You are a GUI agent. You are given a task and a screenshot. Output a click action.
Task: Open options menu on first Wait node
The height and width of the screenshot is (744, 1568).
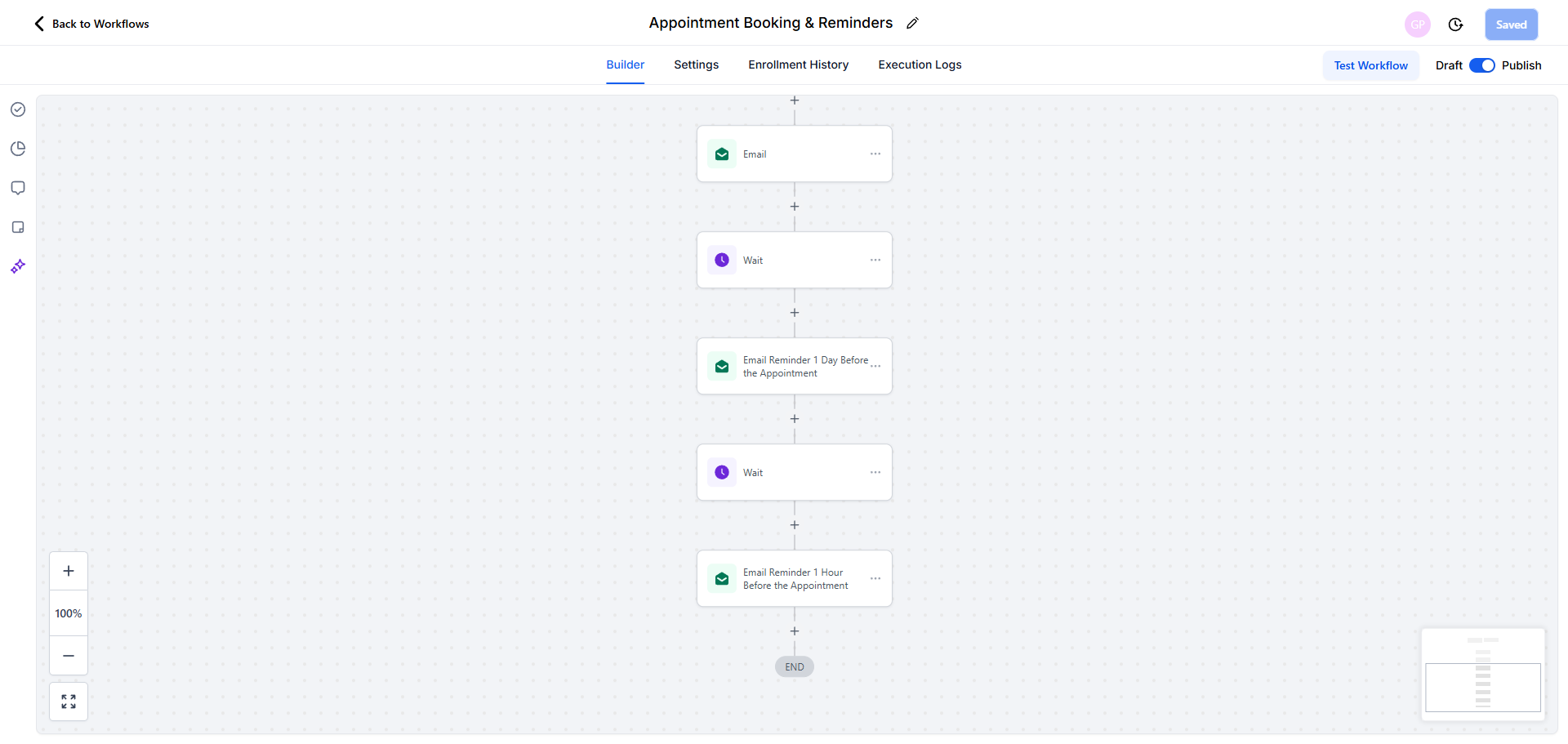click(875, 260)
